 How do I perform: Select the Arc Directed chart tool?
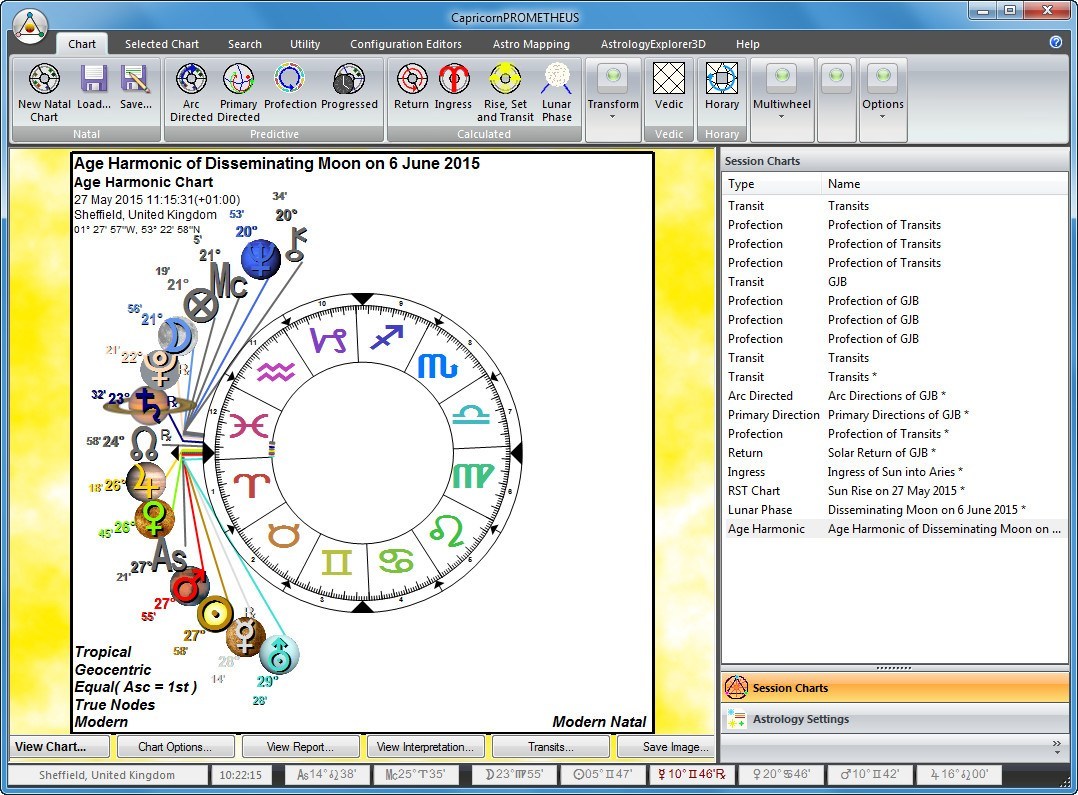click(191, 78)
